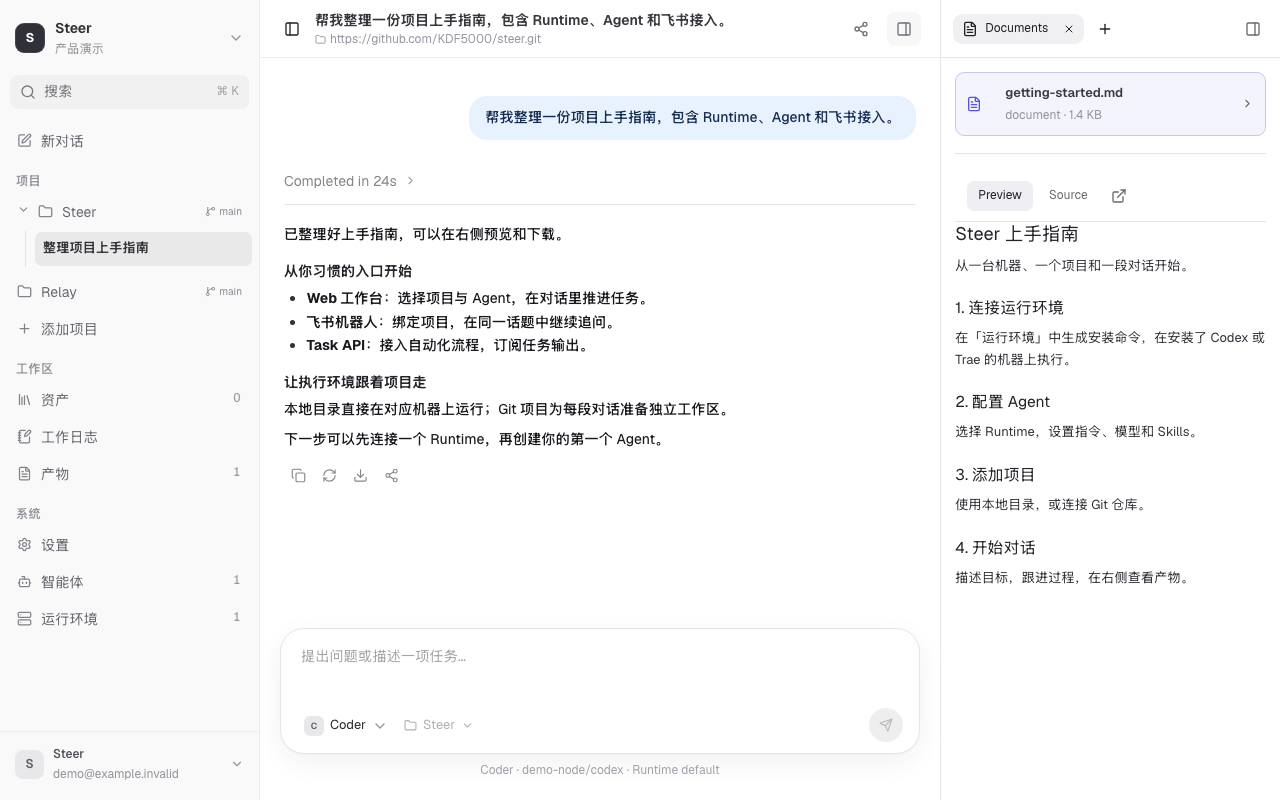Switch to the Source tab

[1068, 195]
